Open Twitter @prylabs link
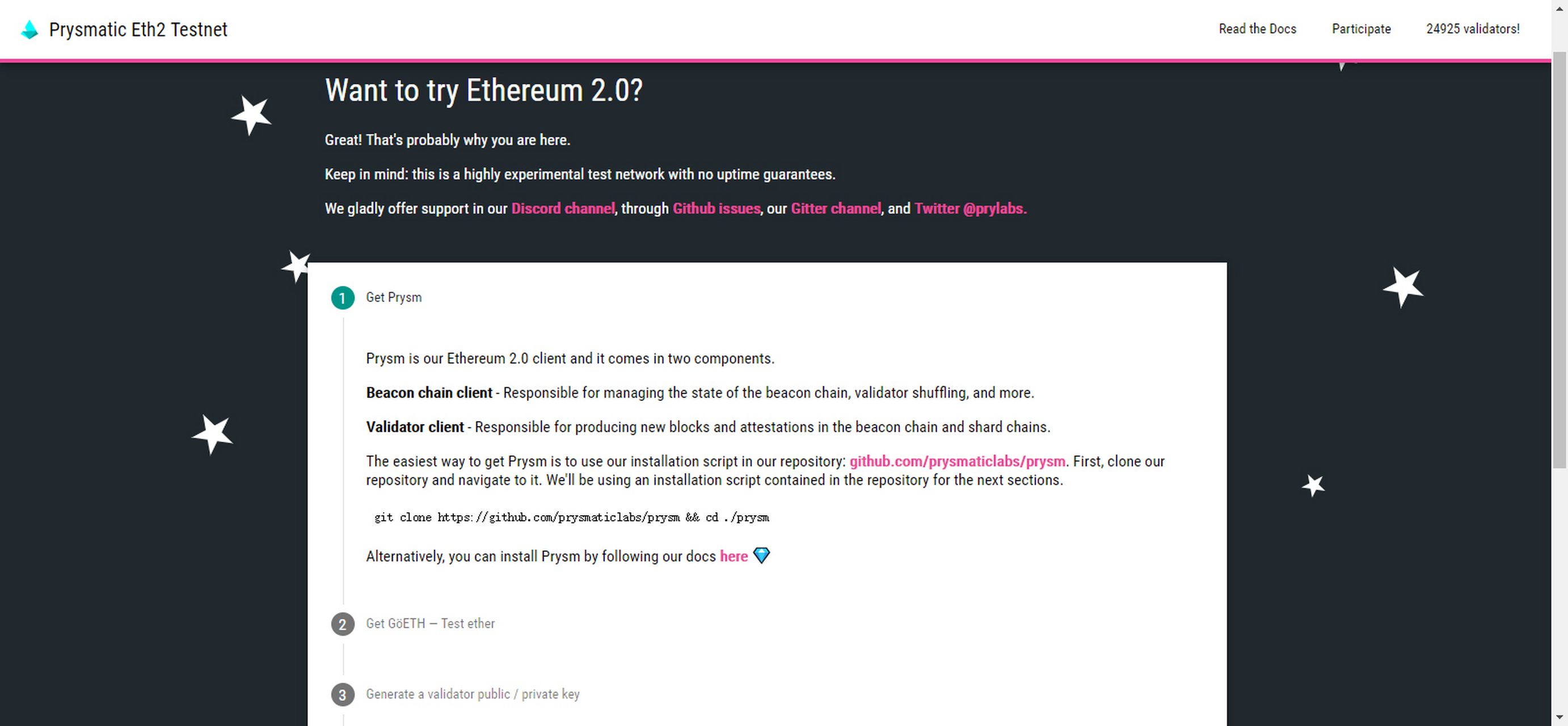This screenshot has width=1568, height=726. 970,209
